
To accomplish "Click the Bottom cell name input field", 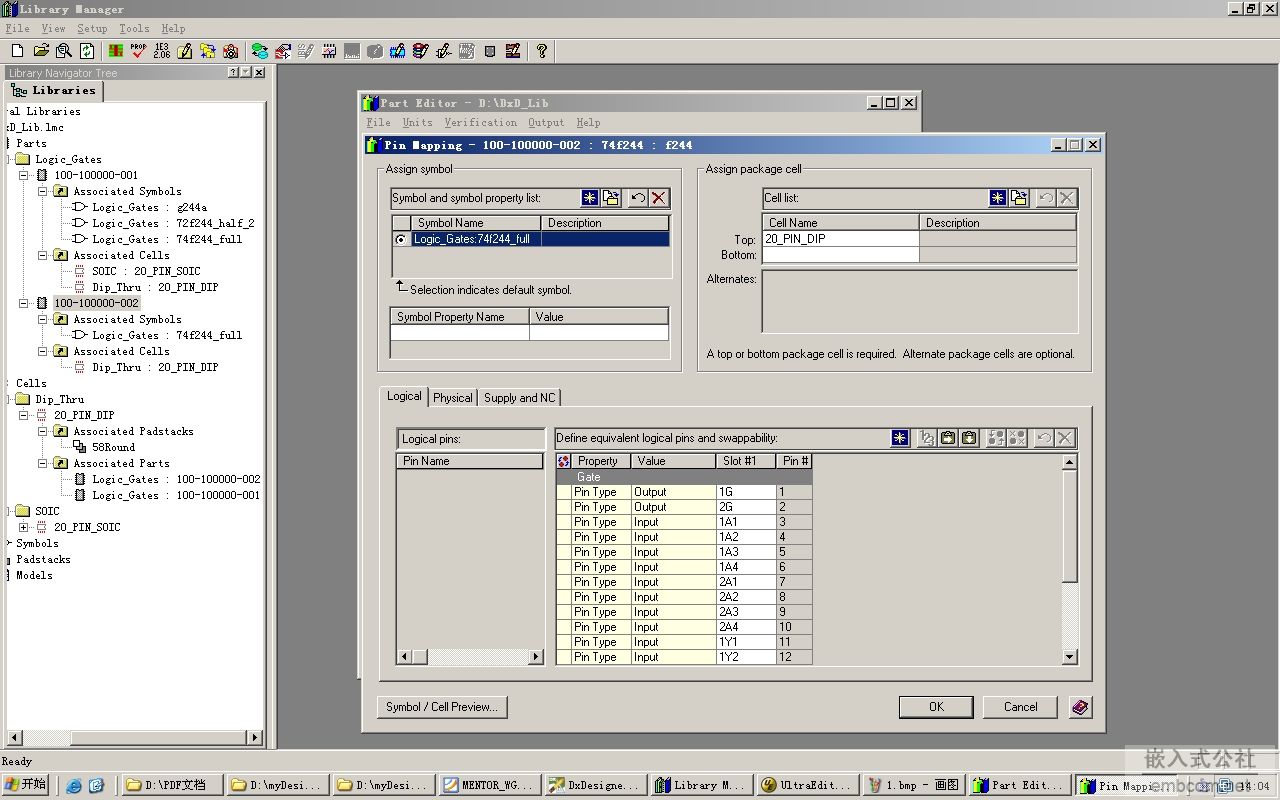I will [x=840, y=255].
